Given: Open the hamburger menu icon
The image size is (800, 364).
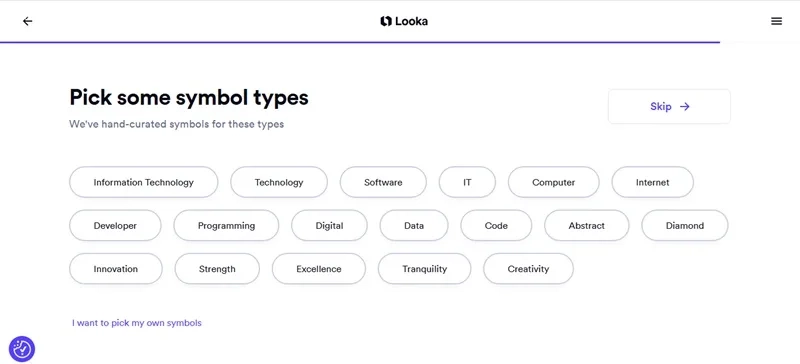Looking at the screenshot, I should [776, 21].
